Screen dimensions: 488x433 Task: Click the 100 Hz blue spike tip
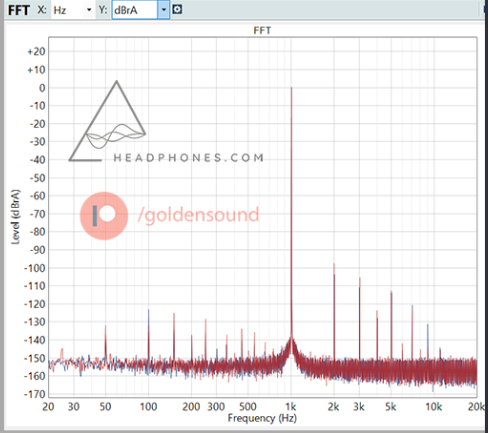pyautogui.click(x=149, y=311)
